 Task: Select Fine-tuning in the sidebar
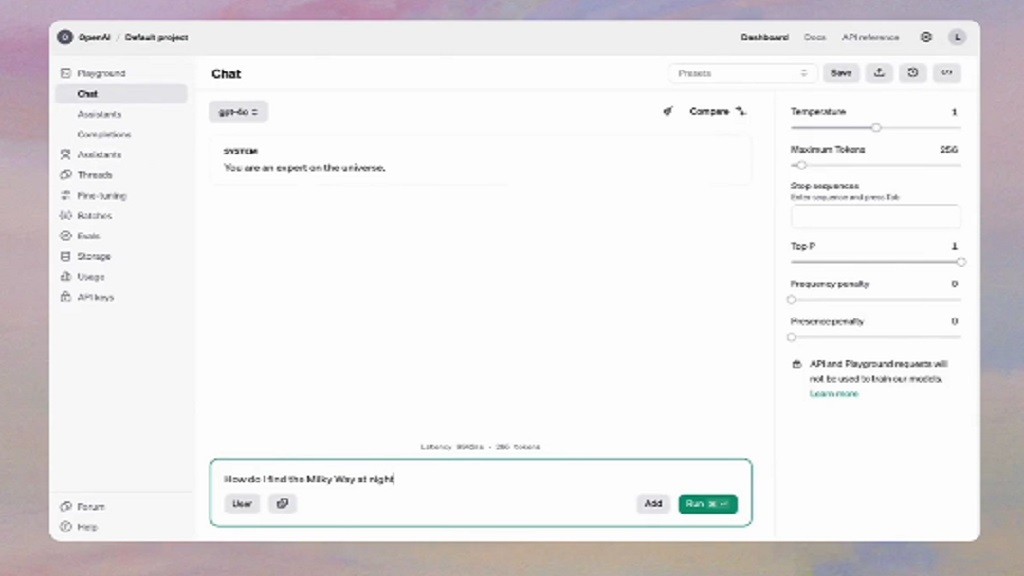(x=100, y=195)
